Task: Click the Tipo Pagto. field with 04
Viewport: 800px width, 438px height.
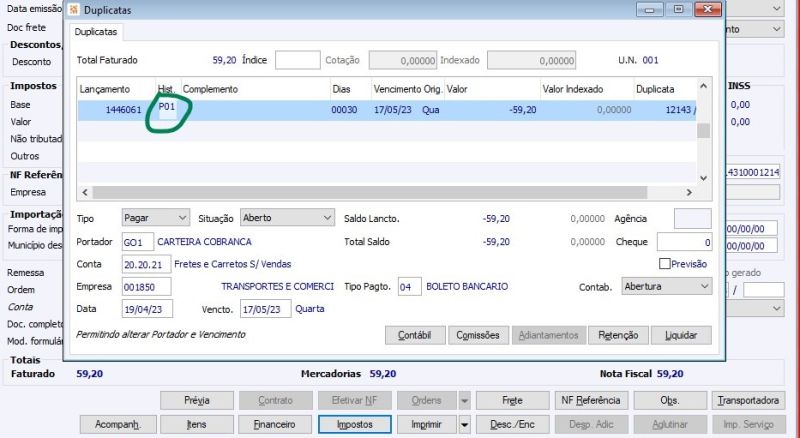Action: point(409,286)
